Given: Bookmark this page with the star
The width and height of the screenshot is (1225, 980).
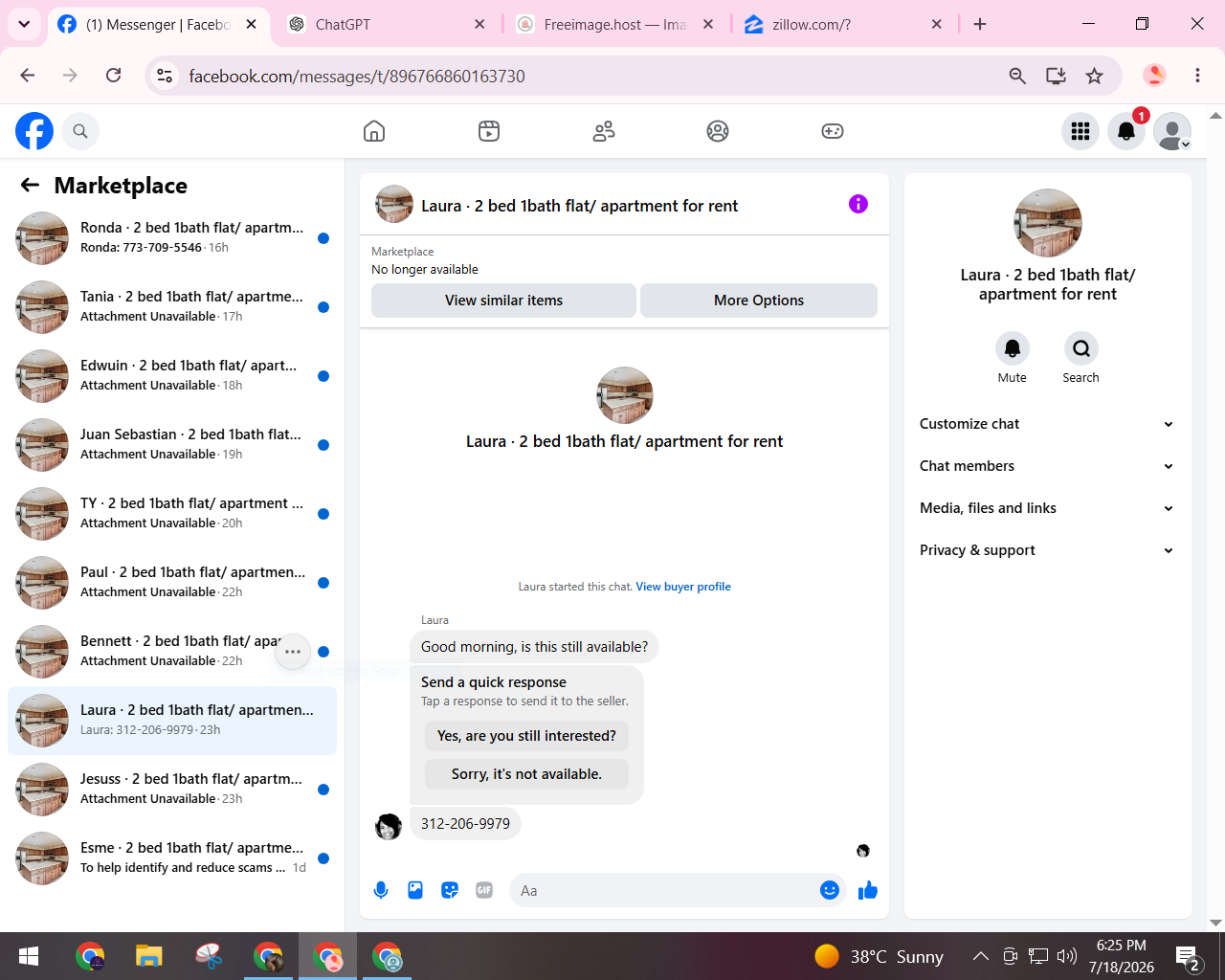Looking at the screenshot, I should tap(1095, 76).
